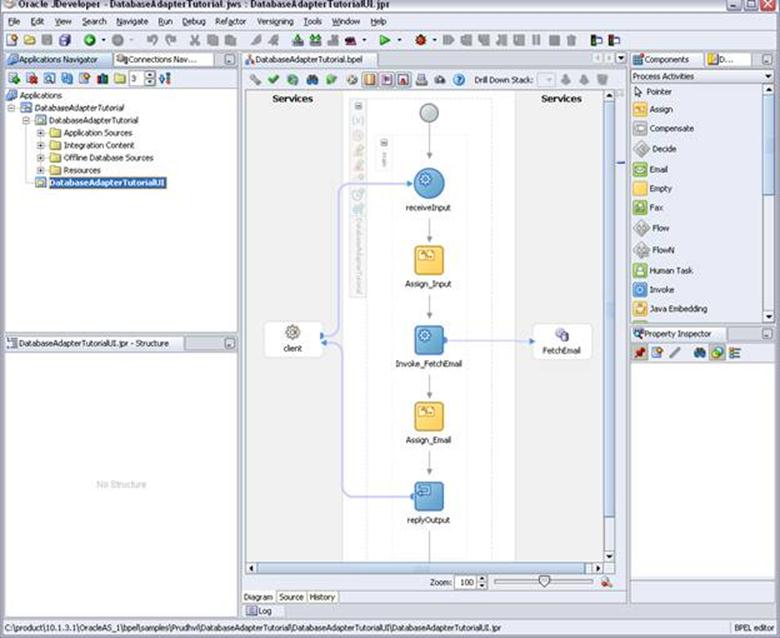Pick the Flow activity in palette
The height and width of the screenshot is (638, 780).
[651, 228]
